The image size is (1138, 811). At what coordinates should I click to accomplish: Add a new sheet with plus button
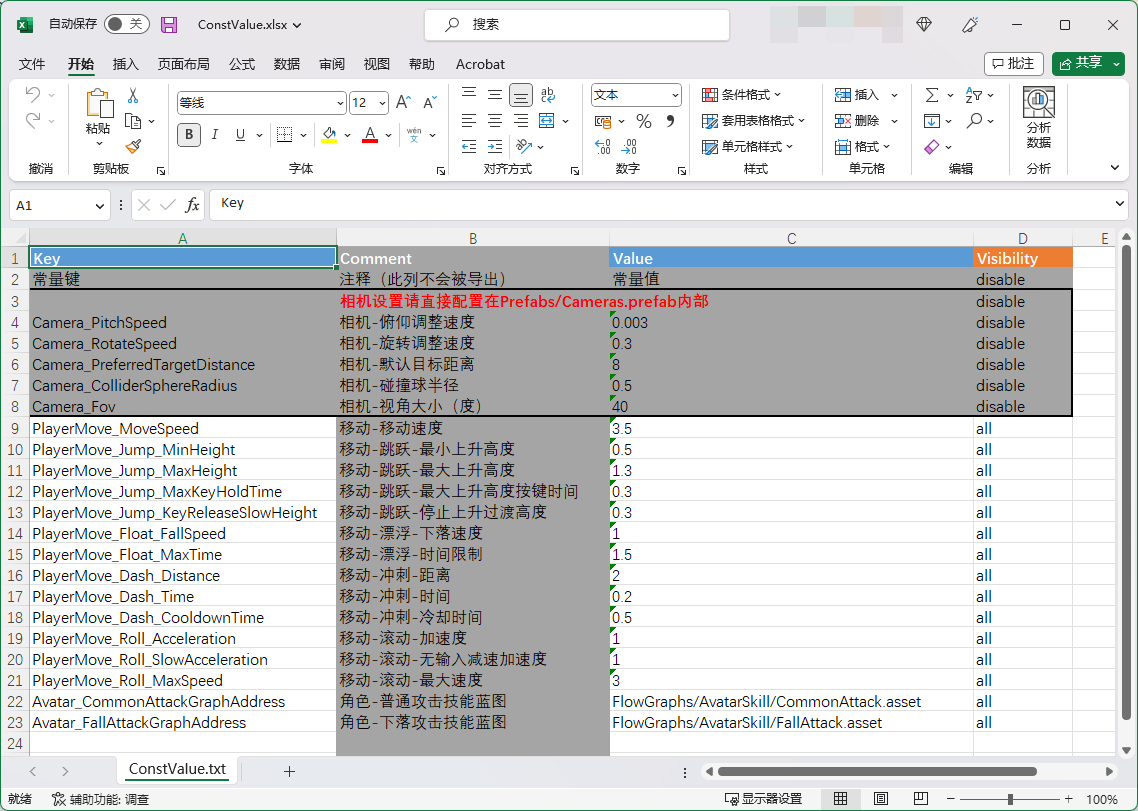(290, 771)
